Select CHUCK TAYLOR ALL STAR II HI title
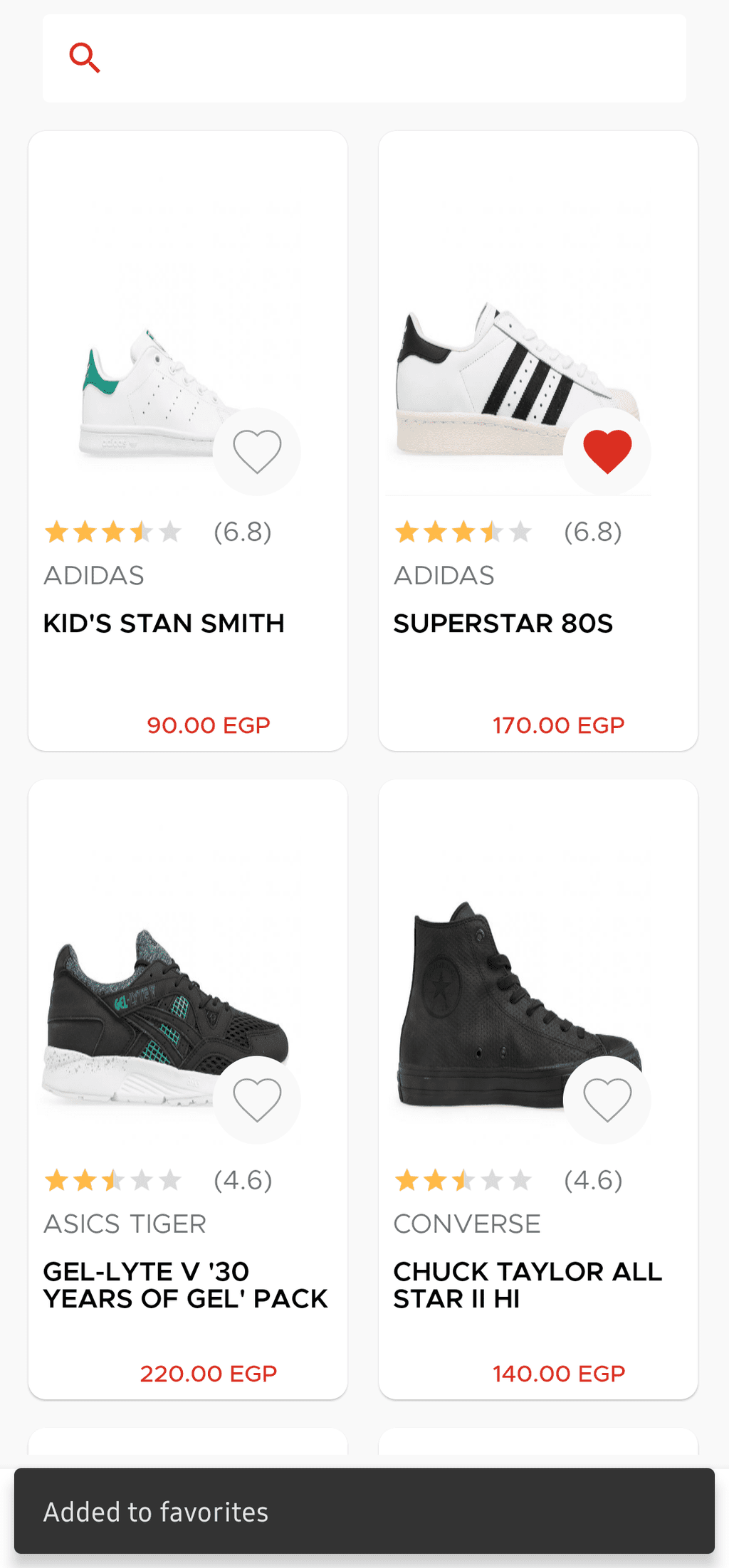 coord(527,1285)
